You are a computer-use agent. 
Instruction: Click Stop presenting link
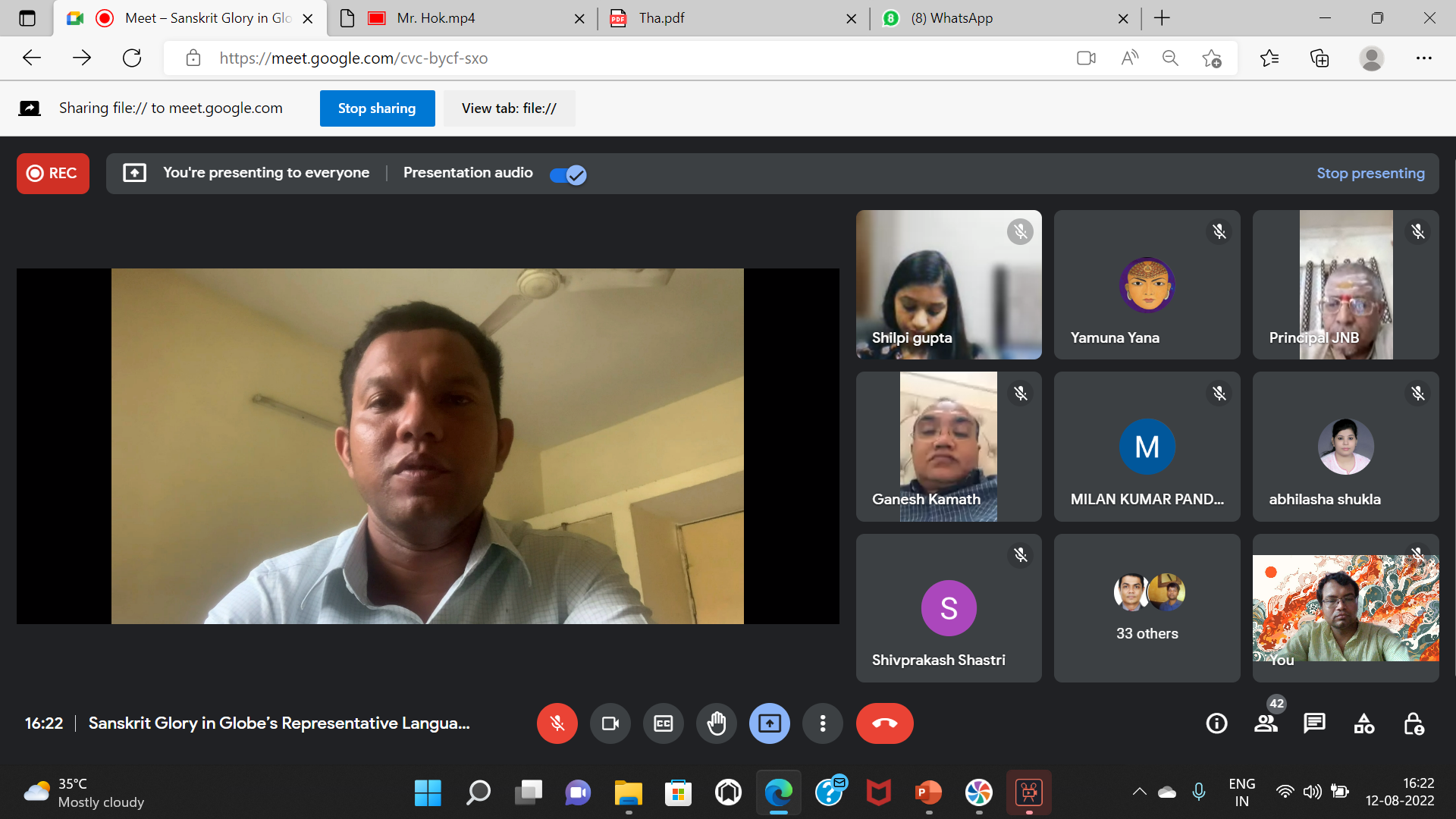[1370, 174]
